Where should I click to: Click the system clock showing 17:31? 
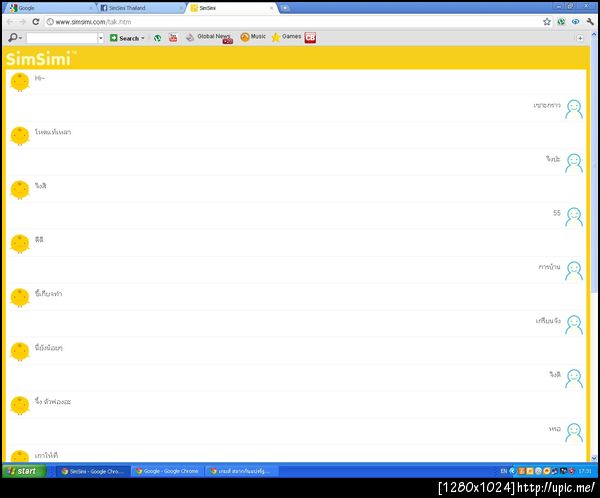(x=585, y=471)
